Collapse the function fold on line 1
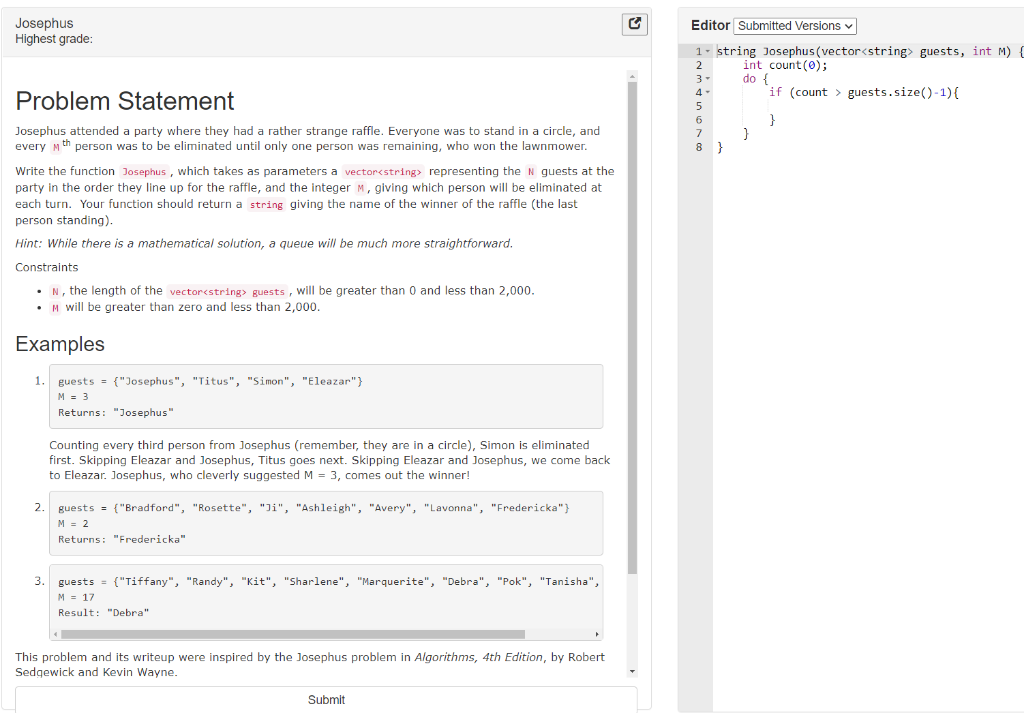The width and height of the screenshot is (1024, 713). (x=706, y=50)
